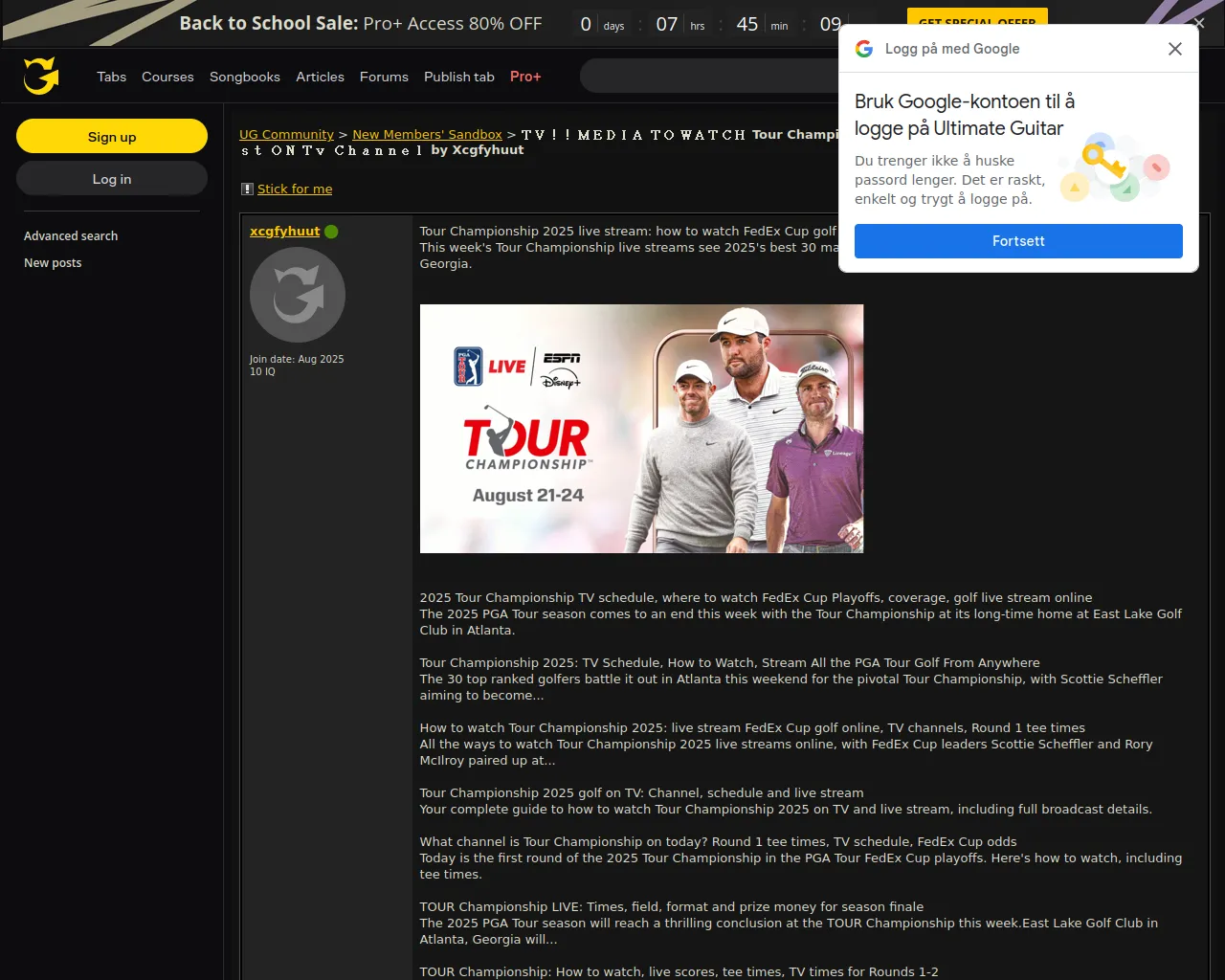Open the Publish tab menu
The height and width of the screenshot is (980, 1225).
(x=459, y=77)
